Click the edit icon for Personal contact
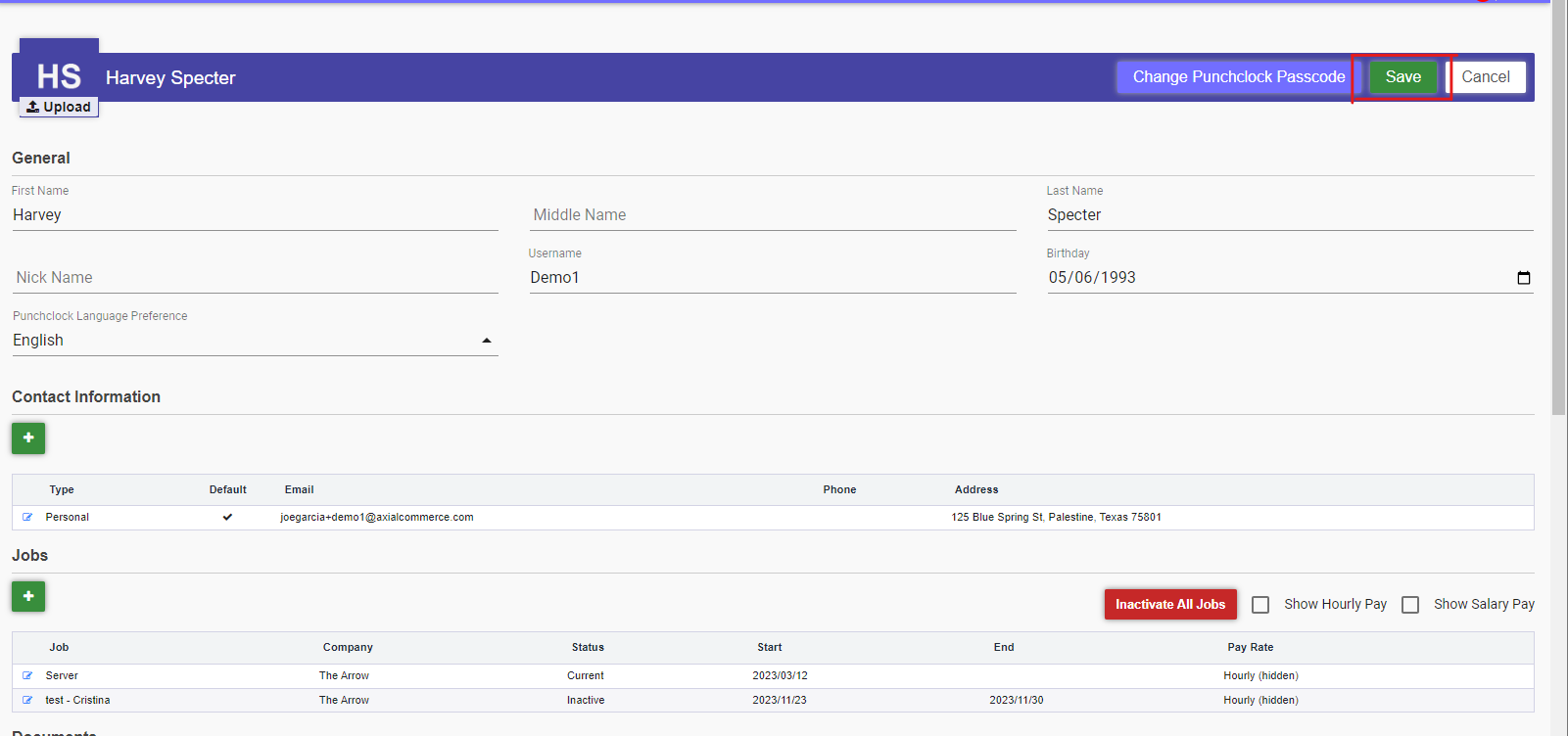Image resolution: width=1568 pixels, height=736 pixels. (x=27, y=517)
